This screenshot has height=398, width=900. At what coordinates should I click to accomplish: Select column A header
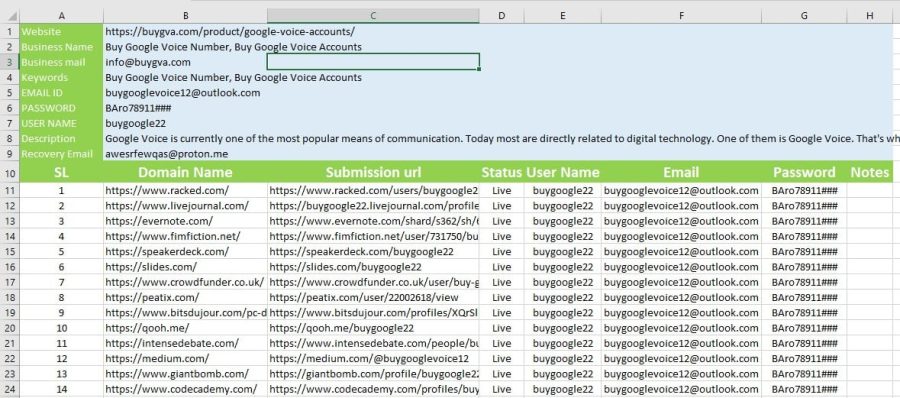click(61, 16)
